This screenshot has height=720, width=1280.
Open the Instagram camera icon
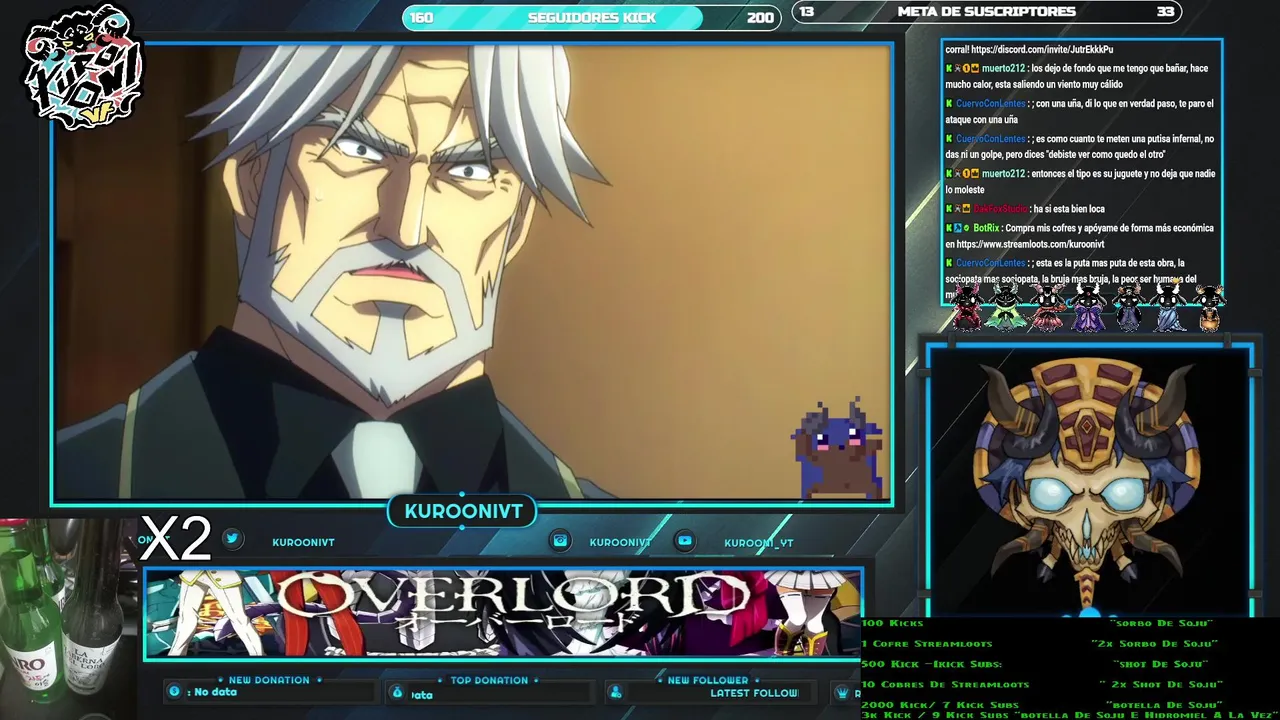[x=560, y=541]
